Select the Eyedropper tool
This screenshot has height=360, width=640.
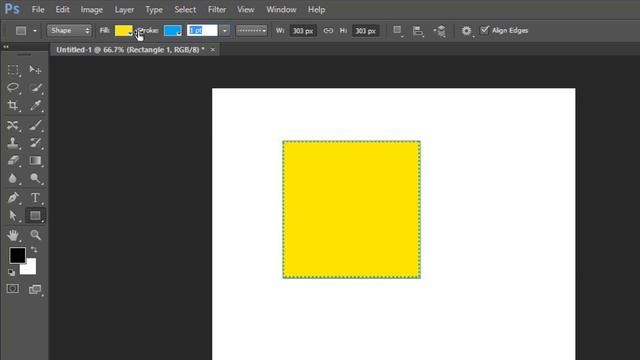point(36,105)
